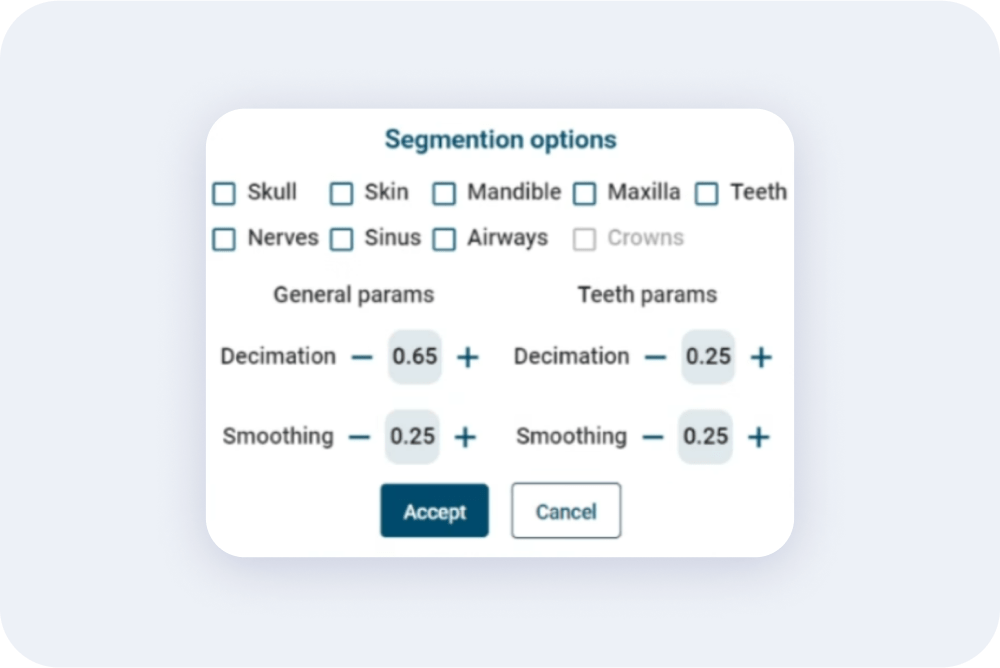Increase Teeth params Decimation with plus icon
Image resolution: width=1000 pixels, height=668 pixels.
coord(761,357)
